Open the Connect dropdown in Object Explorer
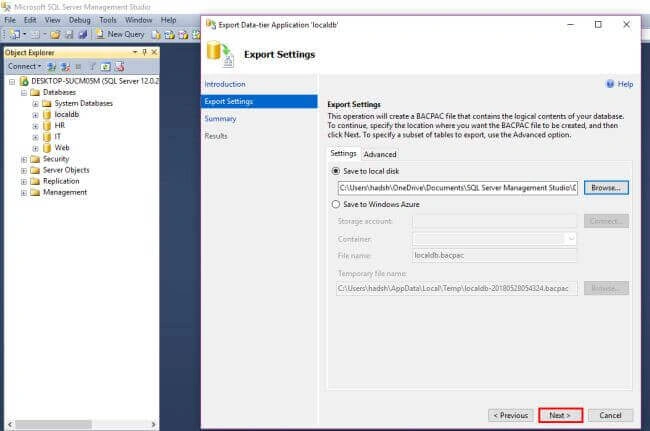The height and width of the screenshot is (431, 650). click(x=24, y=66)
